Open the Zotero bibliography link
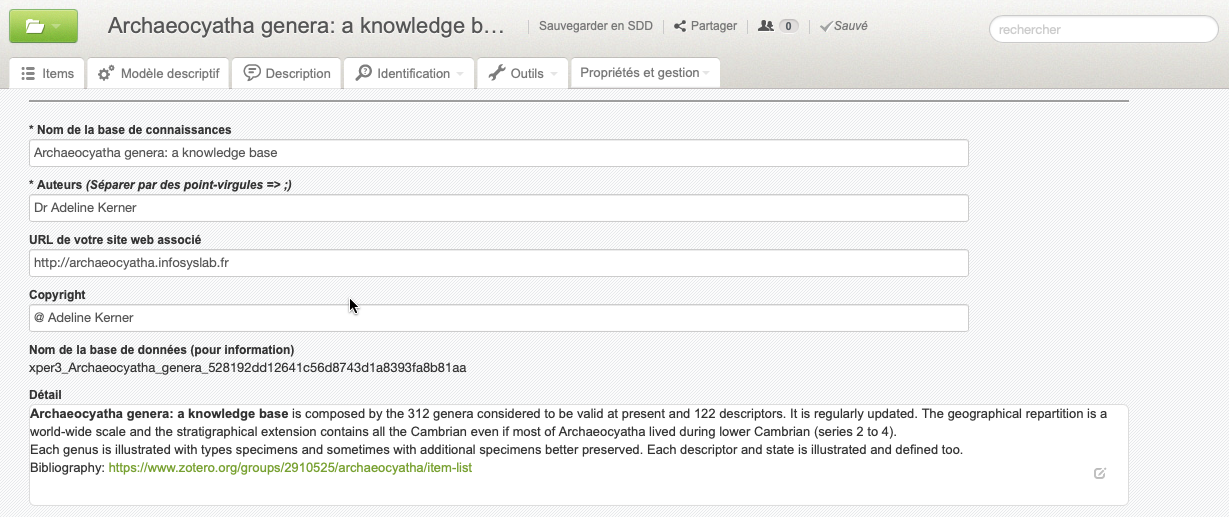This screenshot has height=517, width=1229. 290,468
